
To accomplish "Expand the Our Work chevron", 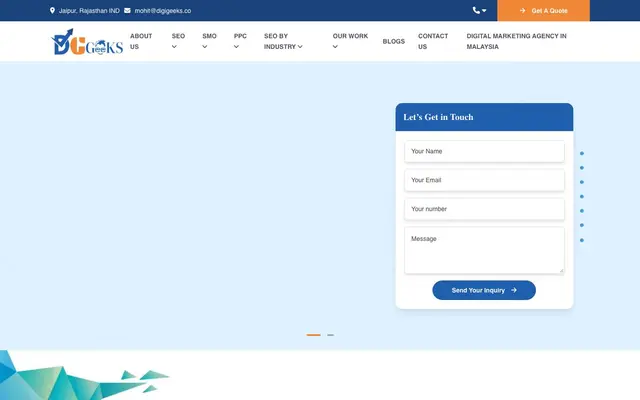I will tap(335, 47).
